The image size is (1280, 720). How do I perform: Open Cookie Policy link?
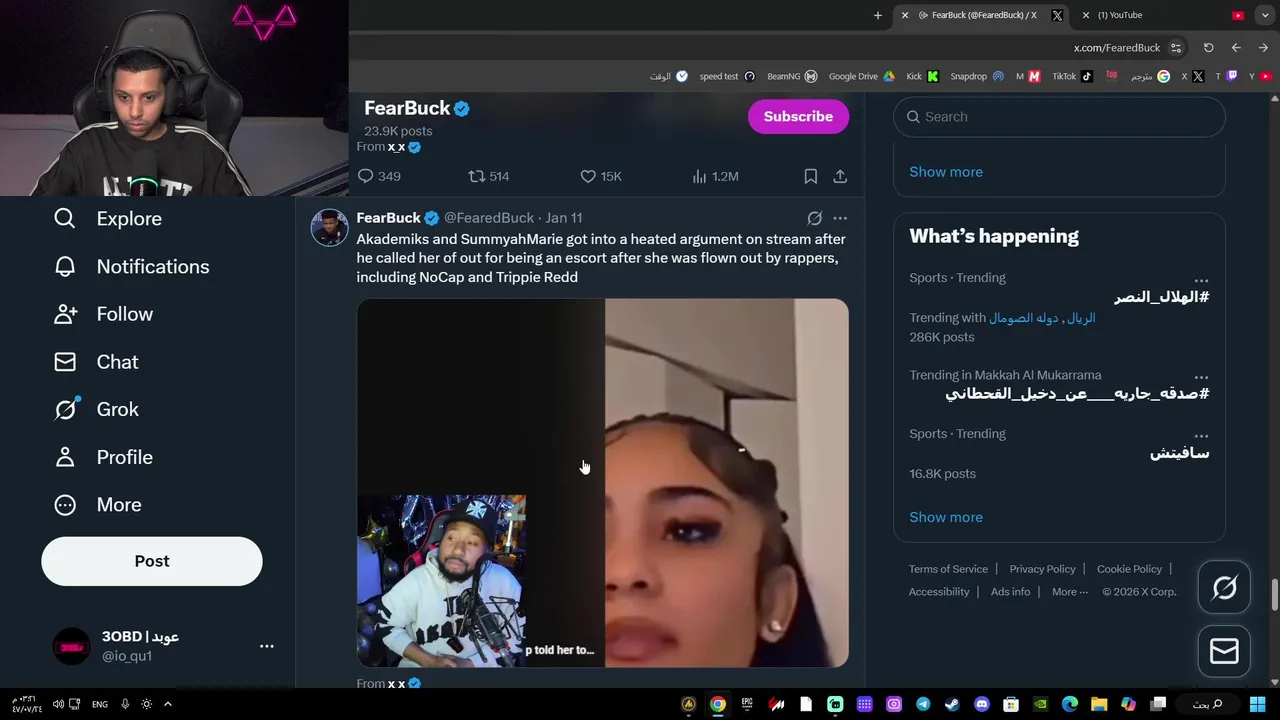click(x=1129, y=569)
